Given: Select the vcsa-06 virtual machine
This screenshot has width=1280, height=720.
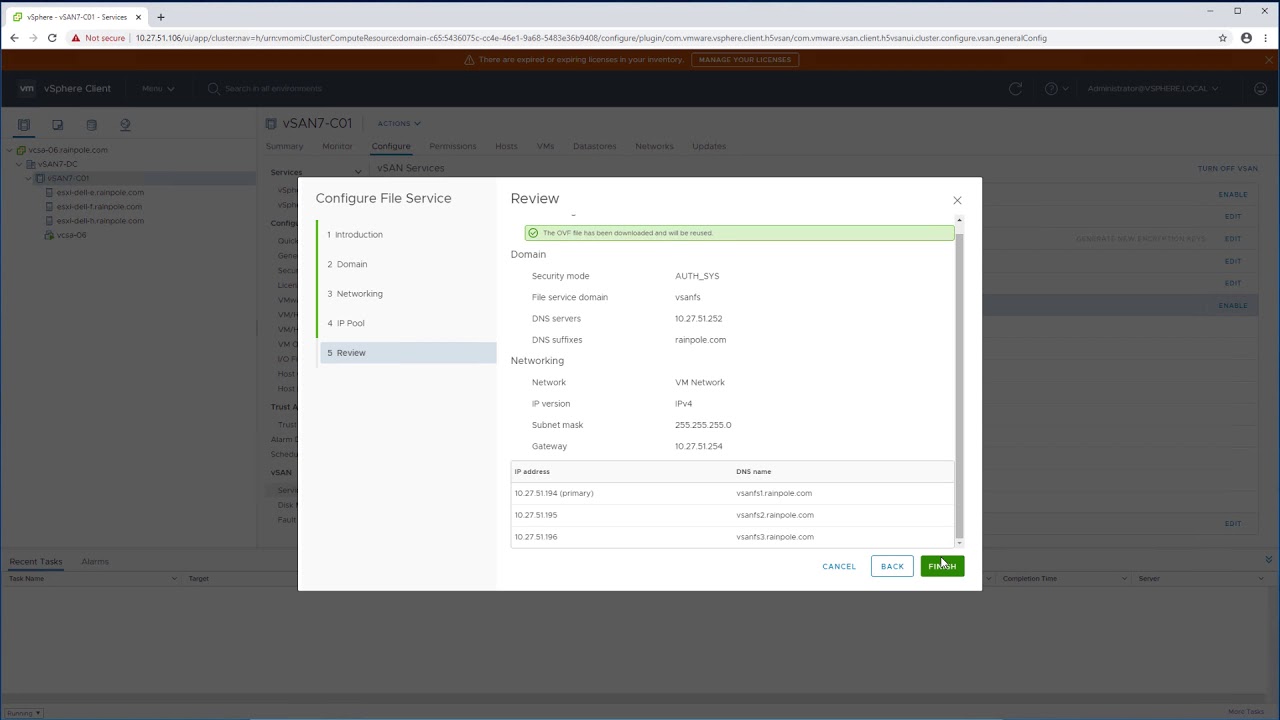Looking at the screenshot, I should [x=71, y=235].
